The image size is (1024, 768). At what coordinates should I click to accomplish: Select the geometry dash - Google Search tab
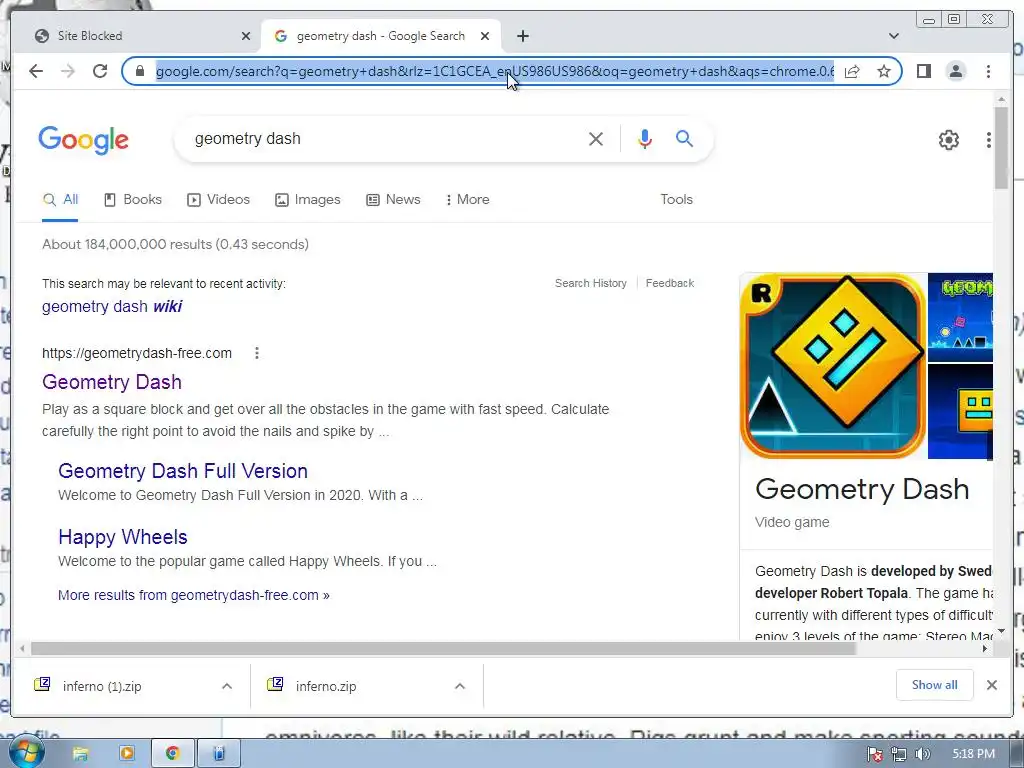[x=381, y=36]
